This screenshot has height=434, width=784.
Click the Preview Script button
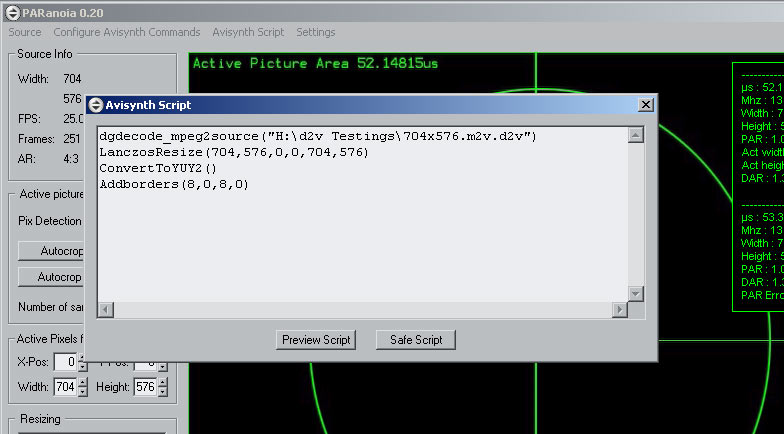click(x=316, y=340)
